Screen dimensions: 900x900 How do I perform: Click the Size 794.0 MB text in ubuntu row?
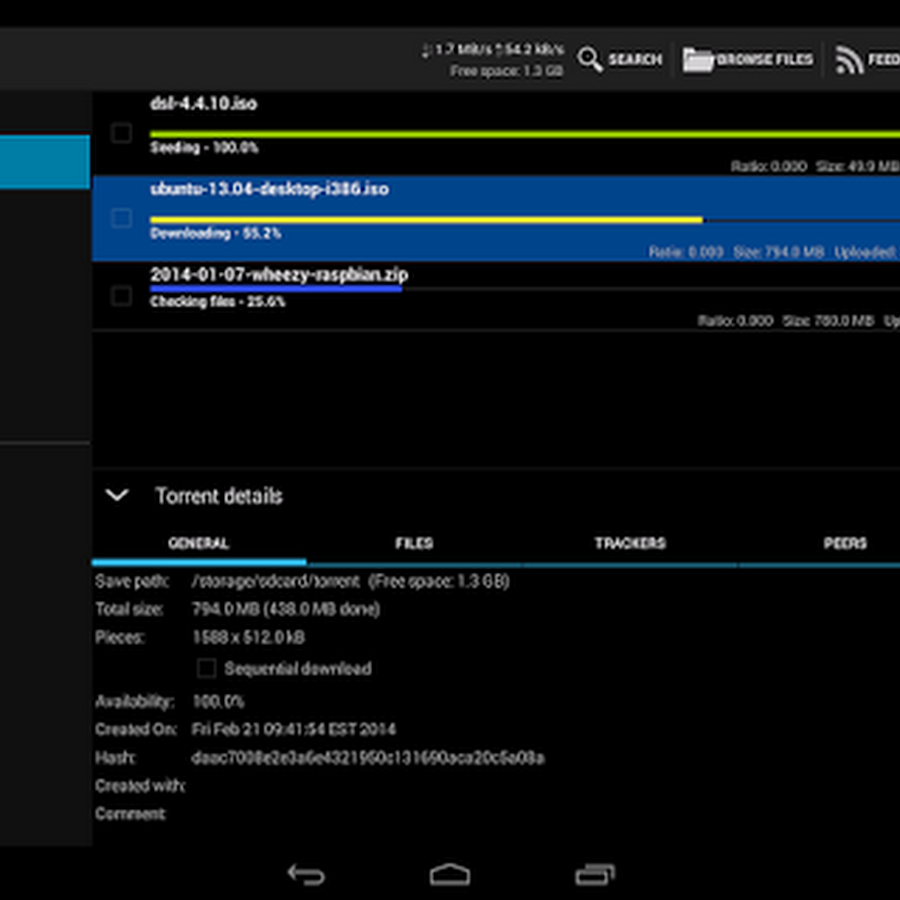point(779,252)
